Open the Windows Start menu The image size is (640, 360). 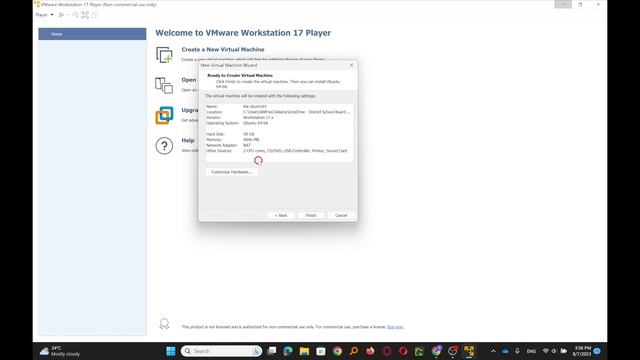pyautogui.click(x=171, y=351)
